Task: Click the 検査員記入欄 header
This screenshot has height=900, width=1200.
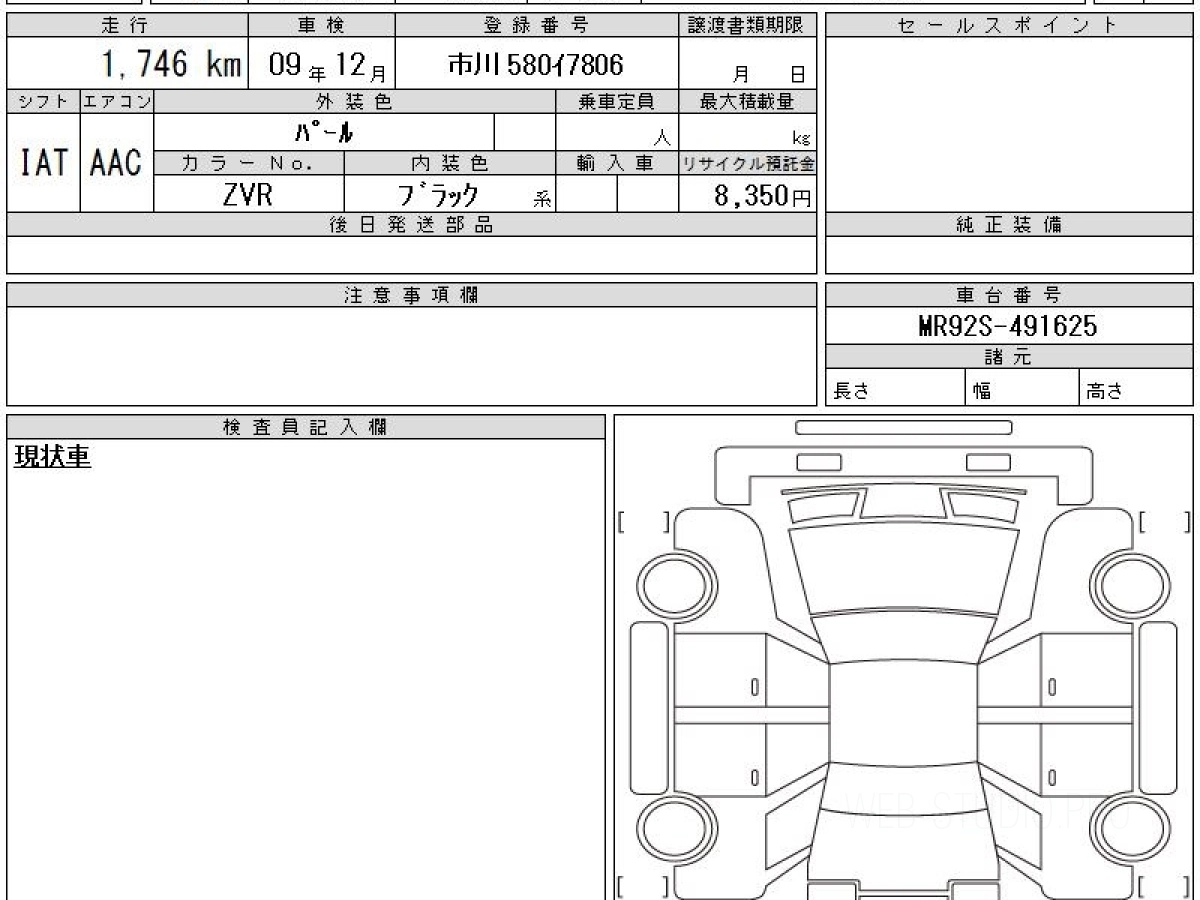Action: 306,426
